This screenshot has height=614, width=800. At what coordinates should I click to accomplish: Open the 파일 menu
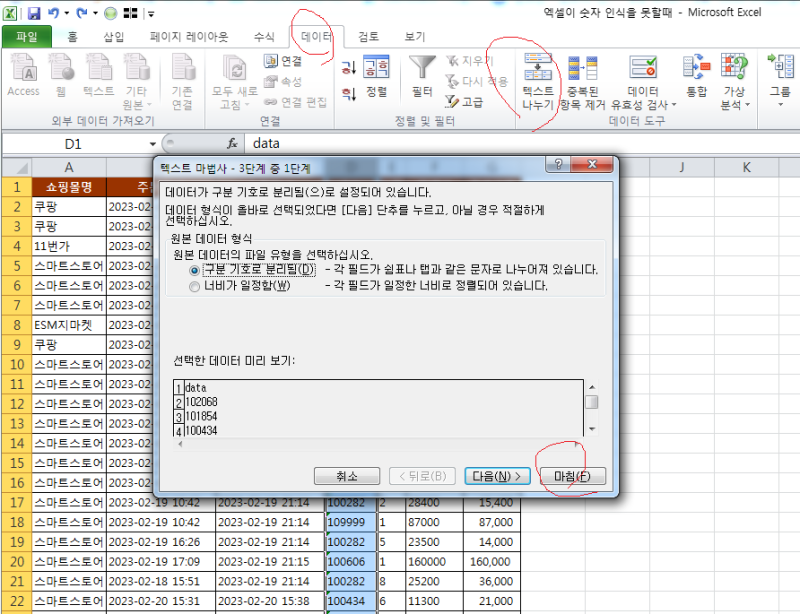(x=27, y=33)
